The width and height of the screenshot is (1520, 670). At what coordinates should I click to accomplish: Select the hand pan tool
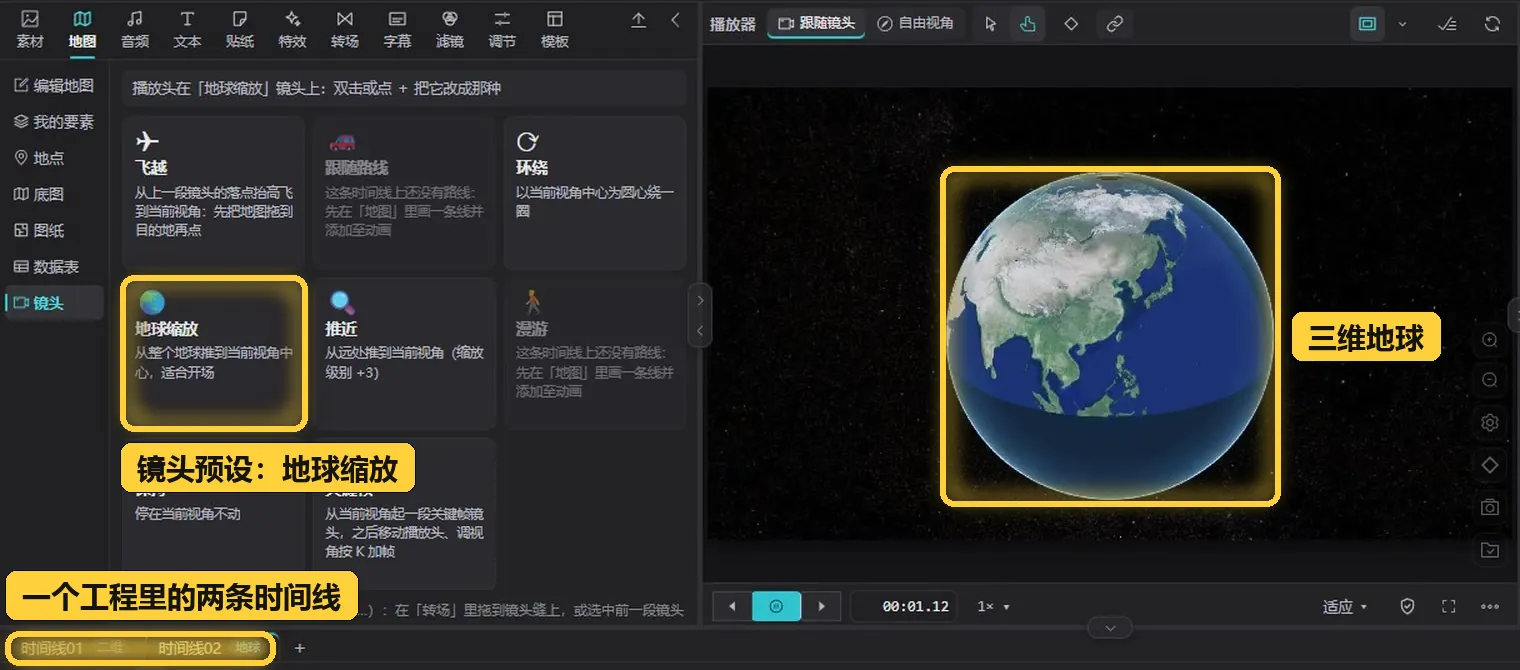1028,24
